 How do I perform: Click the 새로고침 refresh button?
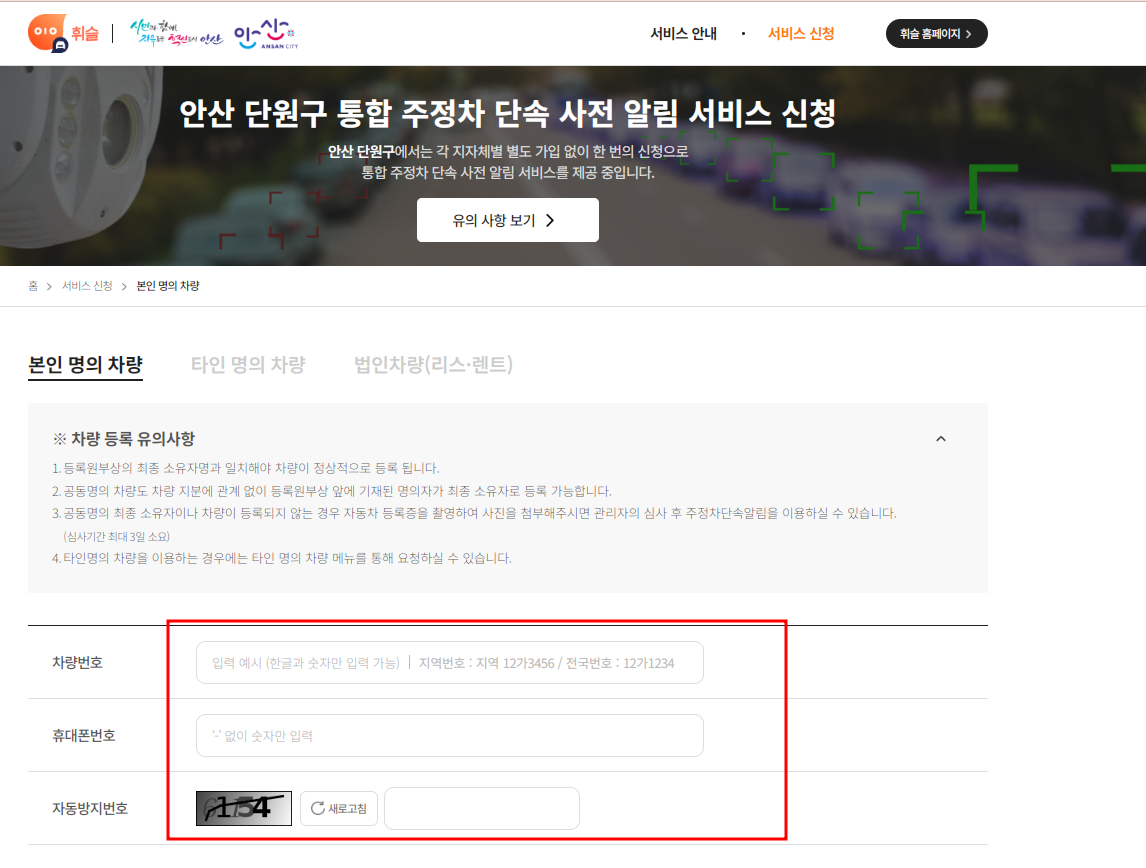[339, 808]
